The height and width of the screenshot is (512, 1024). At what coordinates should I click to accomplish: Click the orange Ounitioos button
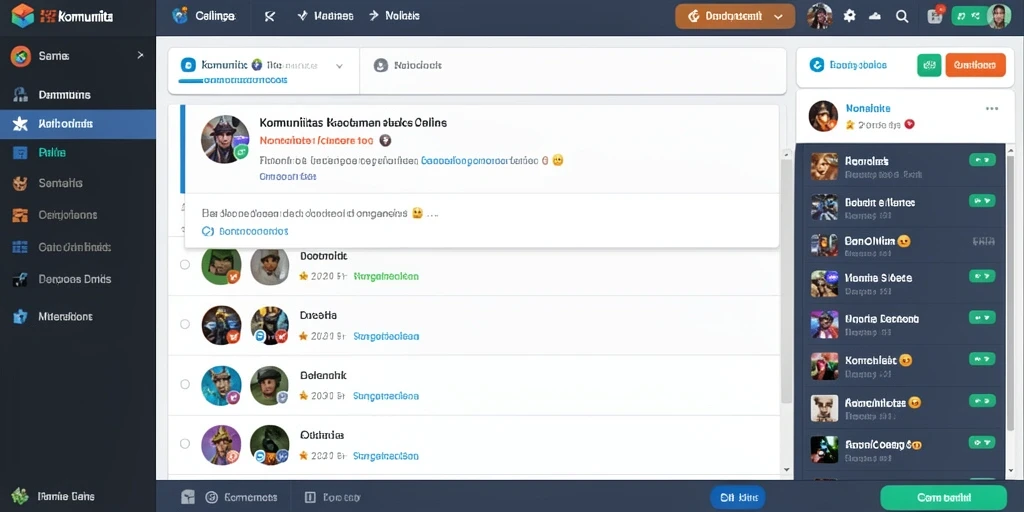pos(975,65)
